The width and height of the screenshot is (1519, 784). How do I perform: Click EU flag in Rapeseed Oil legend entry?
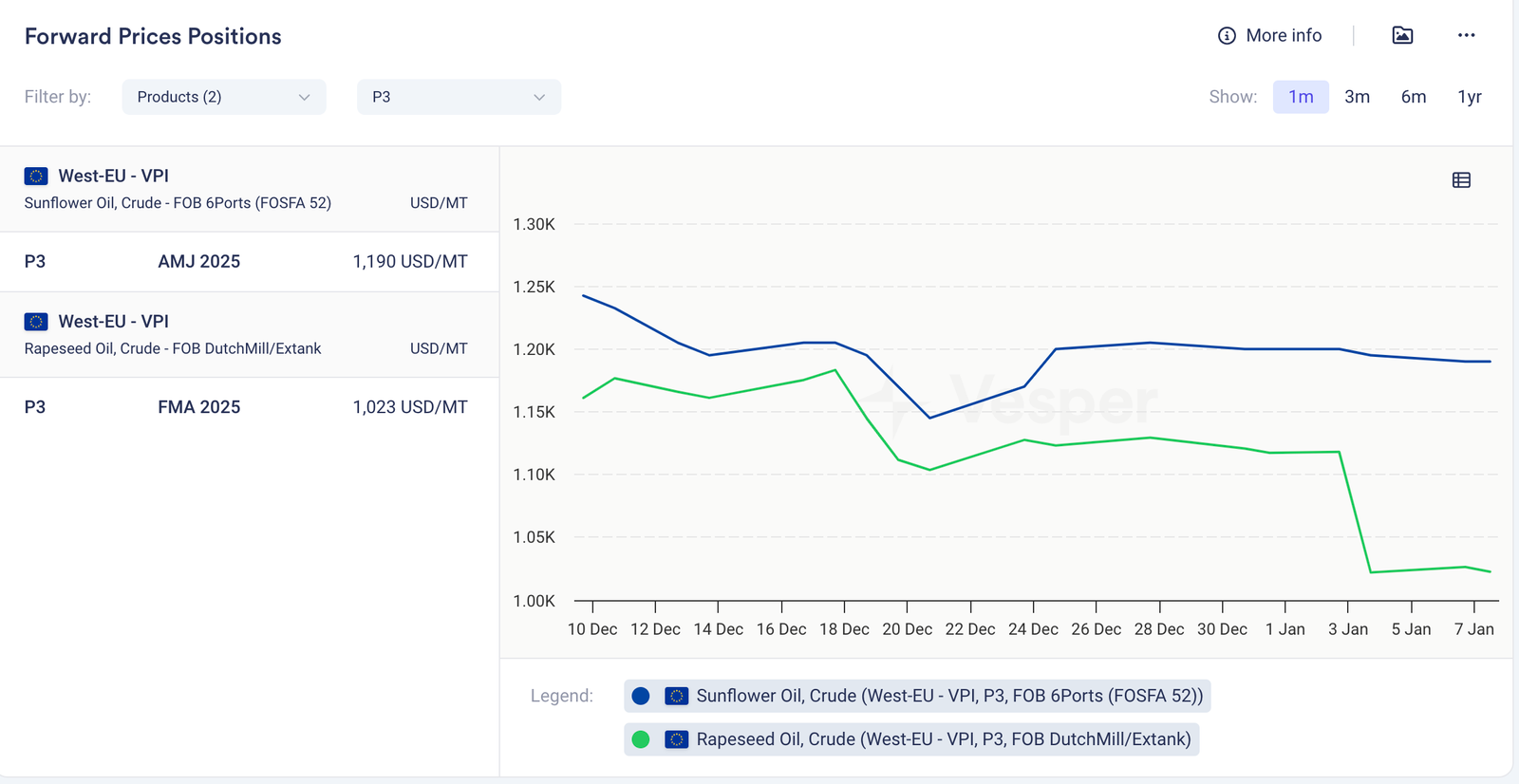[x=676, y=739]
